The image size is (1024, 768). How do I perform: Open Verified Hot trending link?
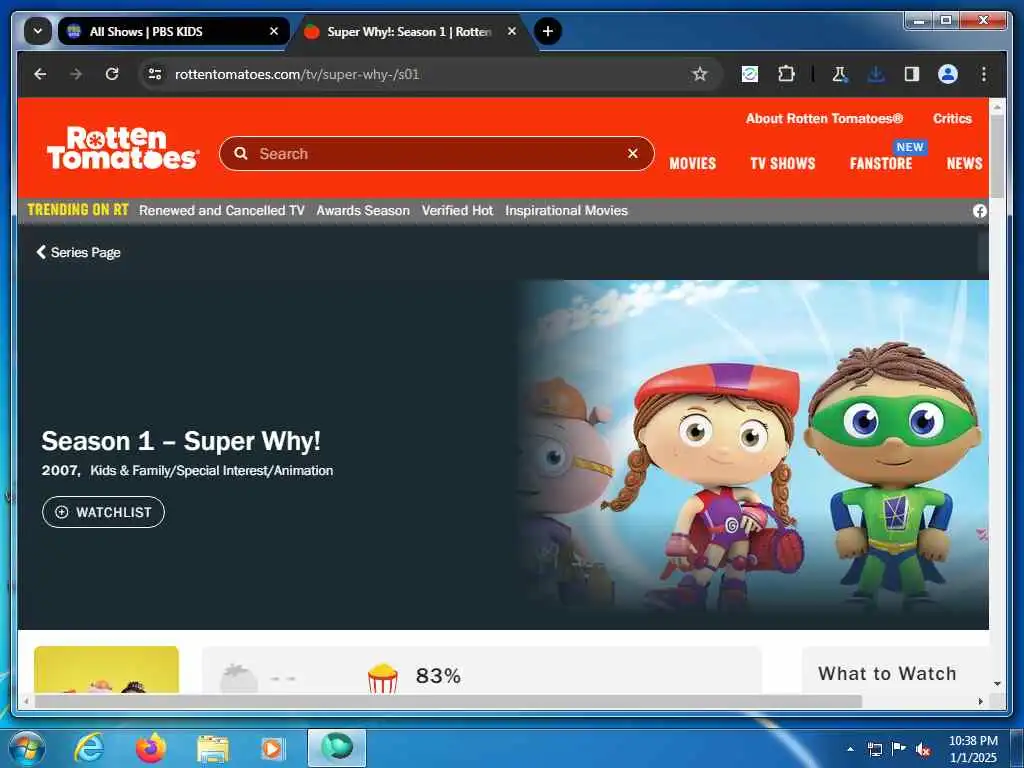tap(457, 210)
